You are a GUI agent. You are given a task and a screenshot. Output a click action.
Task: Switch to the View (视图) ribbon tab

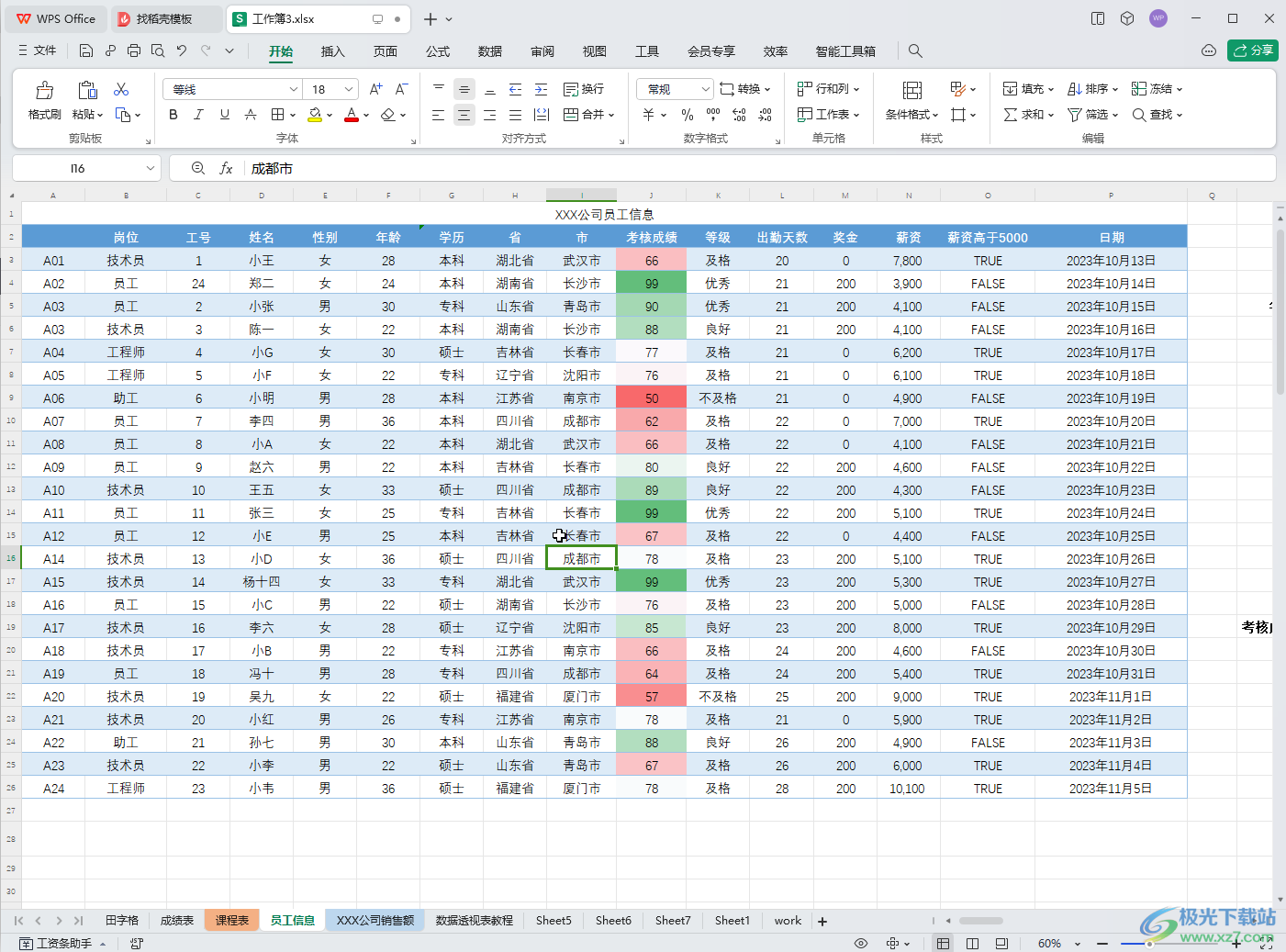click(595, 51)
